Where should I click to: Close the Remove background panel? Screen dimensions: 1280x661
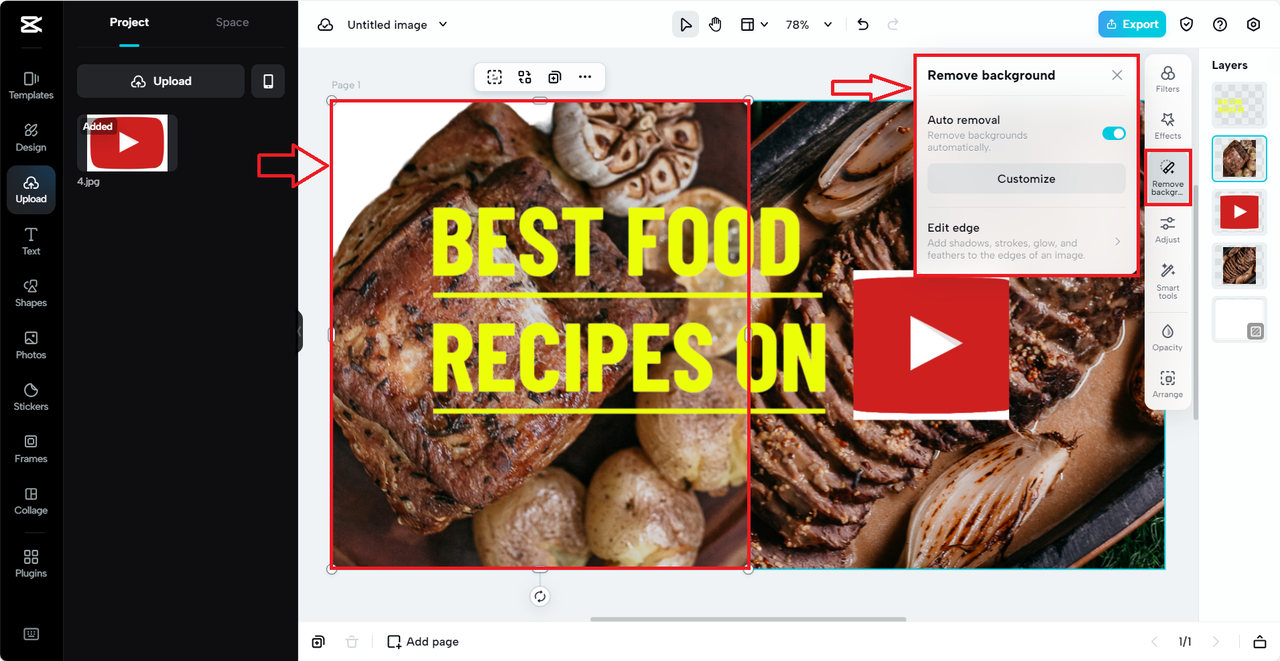tap(1117, 75)
